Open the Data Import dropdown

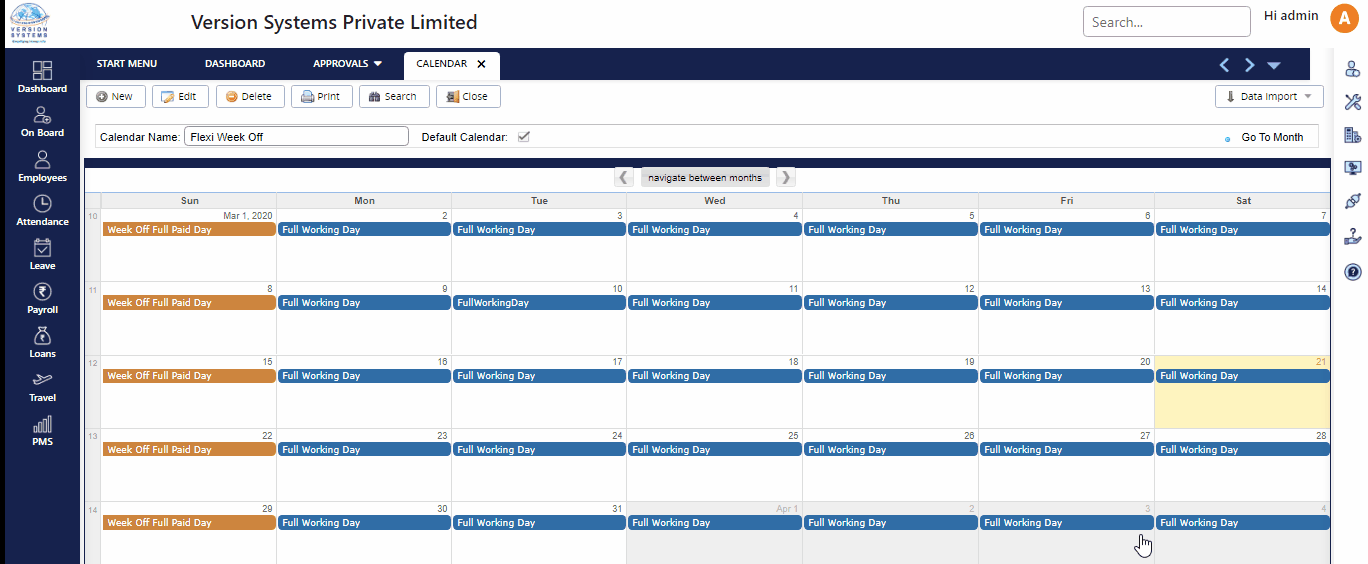tap(1269, 97)
